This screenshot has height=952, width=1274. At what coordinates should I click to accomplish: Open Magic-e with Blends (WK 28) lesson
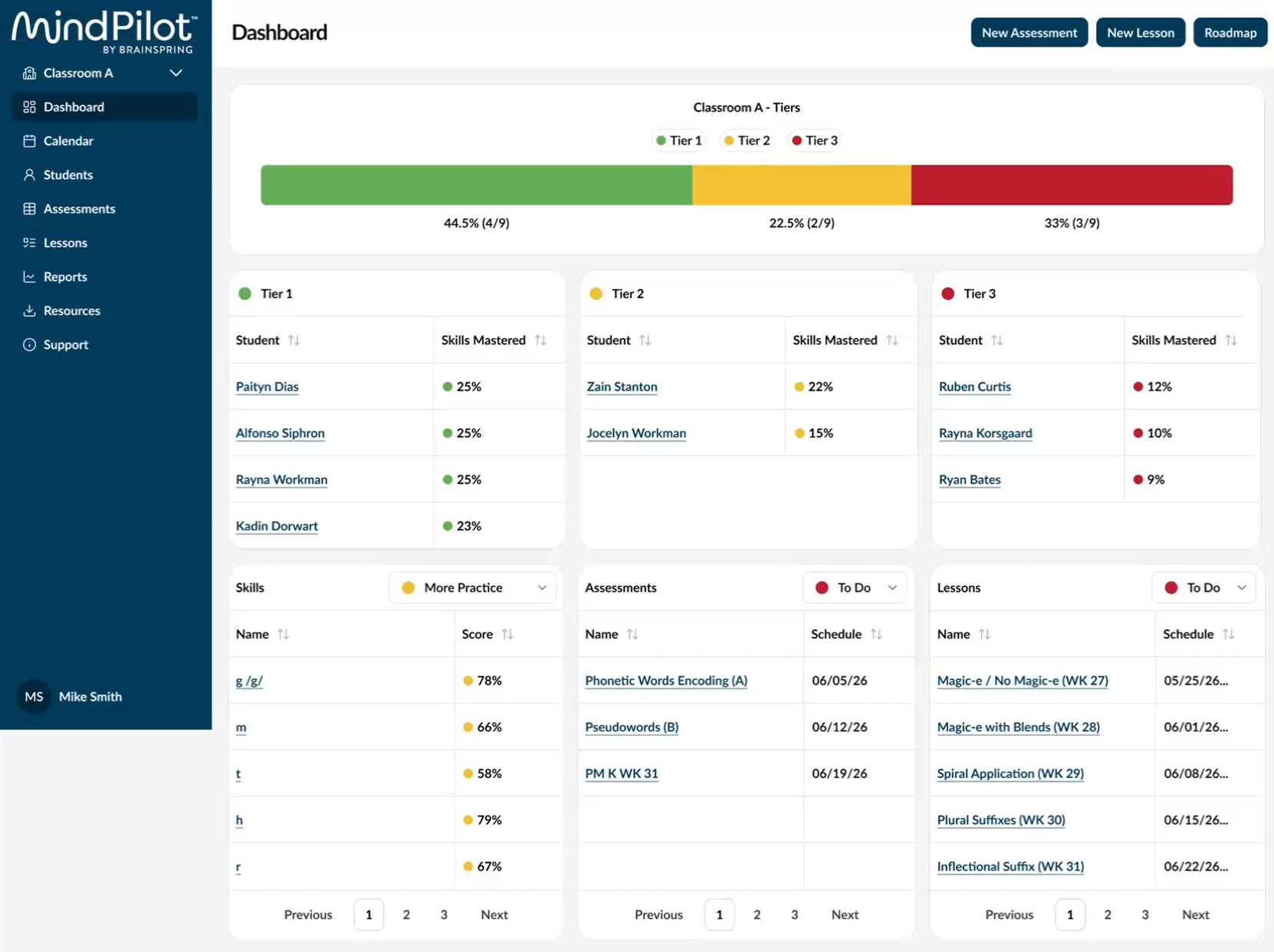pyautogui.click(x=1018, y=727)
